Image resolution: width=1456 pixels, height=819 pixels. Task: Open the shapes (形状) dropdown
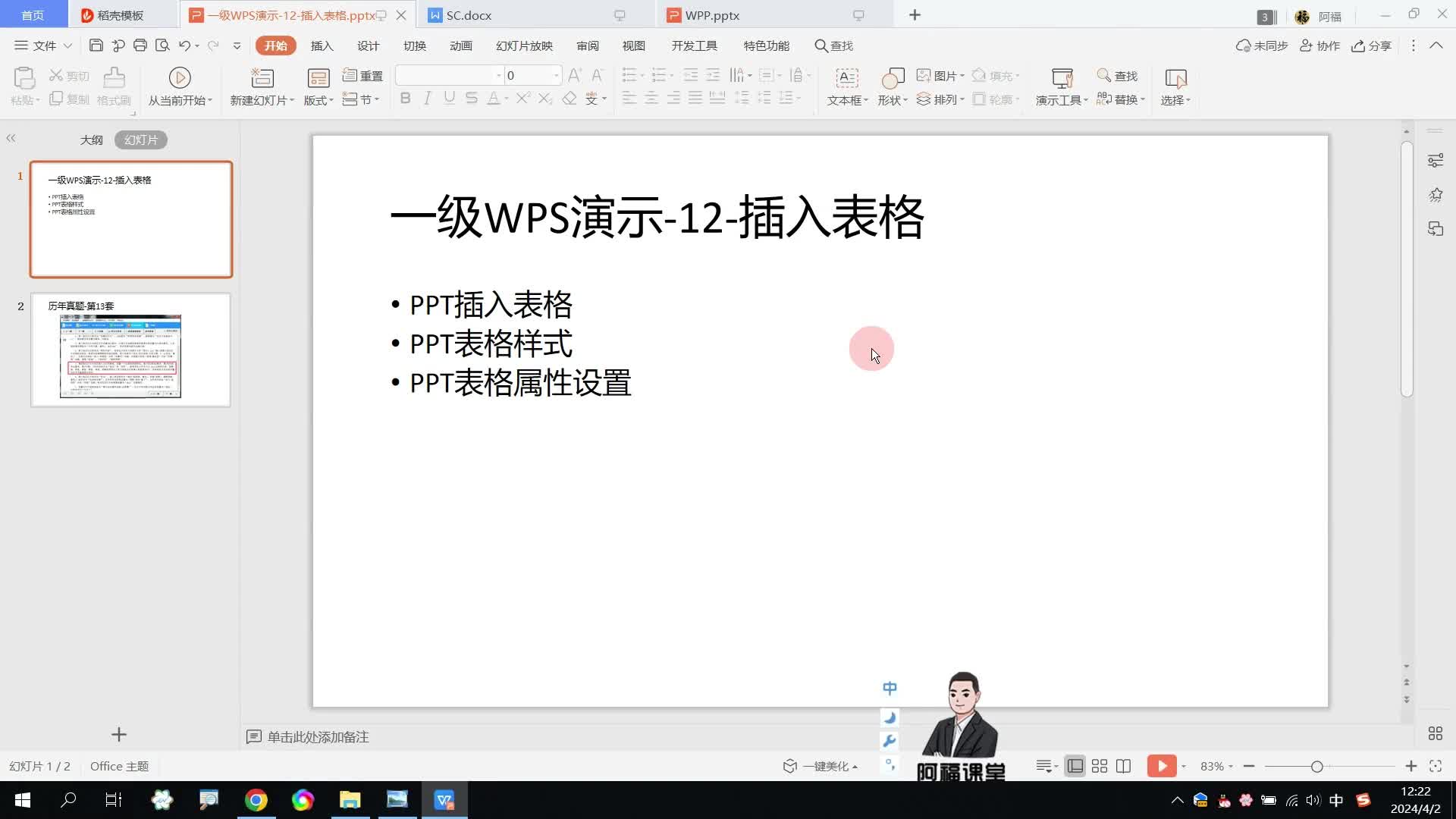coord(893,100)
